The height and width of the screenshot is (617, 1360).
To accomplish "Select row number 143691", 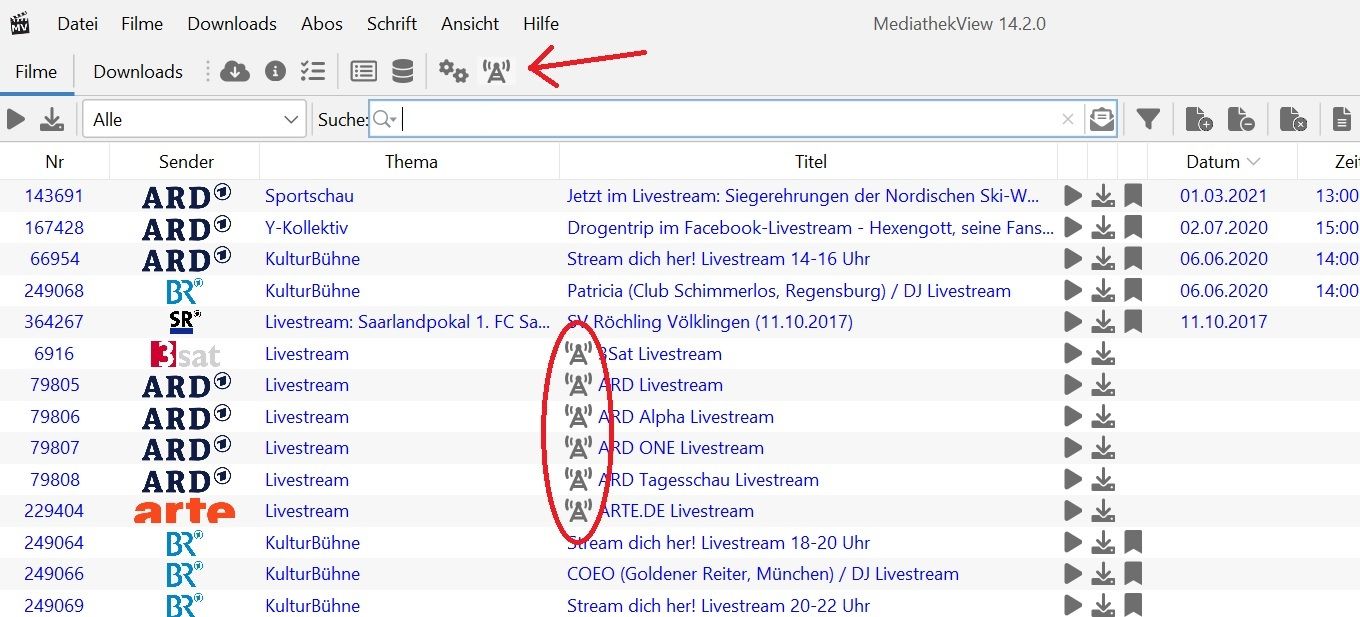I will tap(54, 196).
